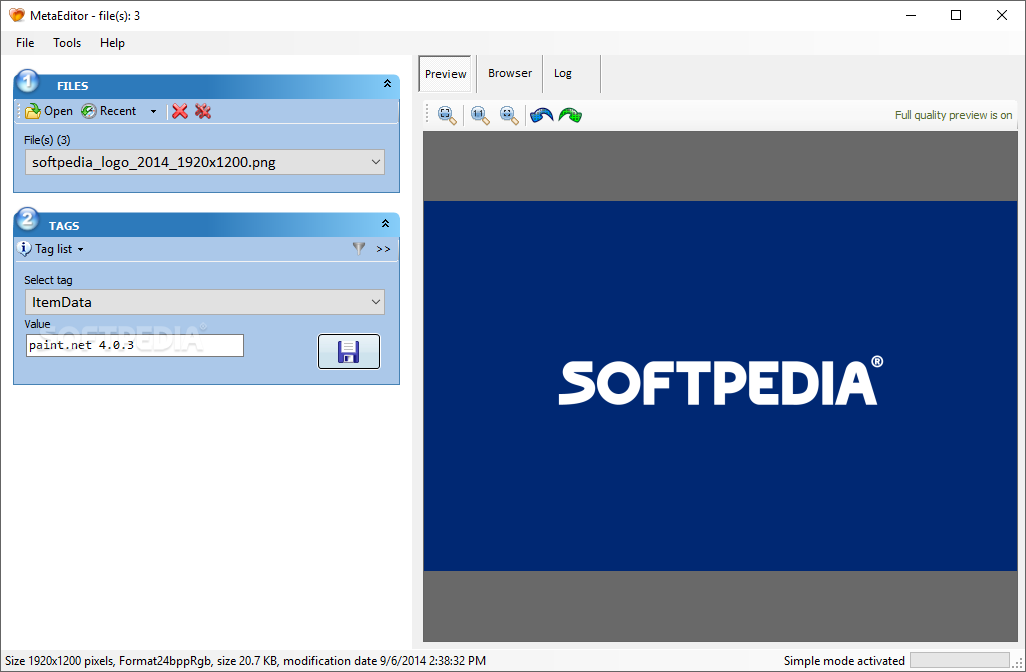Click the MetaEditor app icon in title bar
Viewport: 1026px width, 672px height.
point(17,15)
